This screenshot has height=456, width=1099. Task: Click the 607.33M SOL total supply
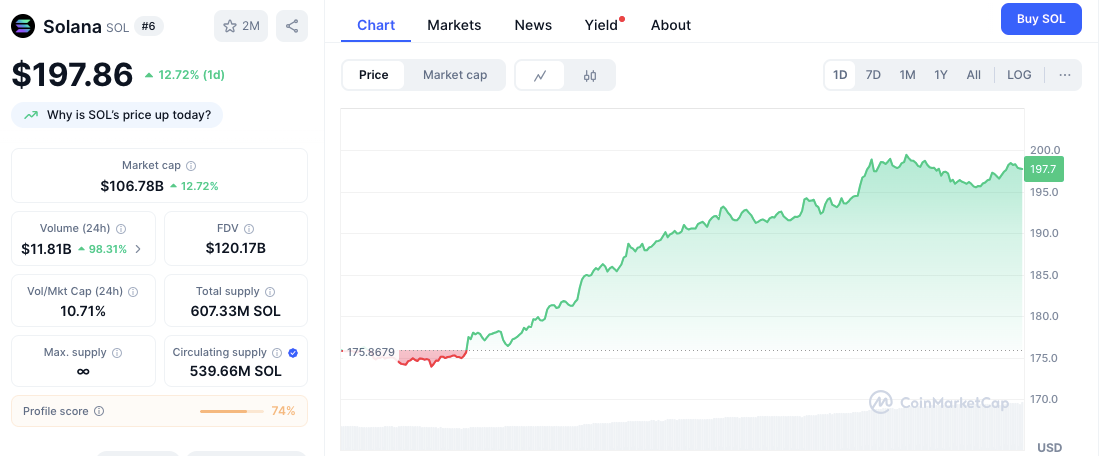(236, 311)
